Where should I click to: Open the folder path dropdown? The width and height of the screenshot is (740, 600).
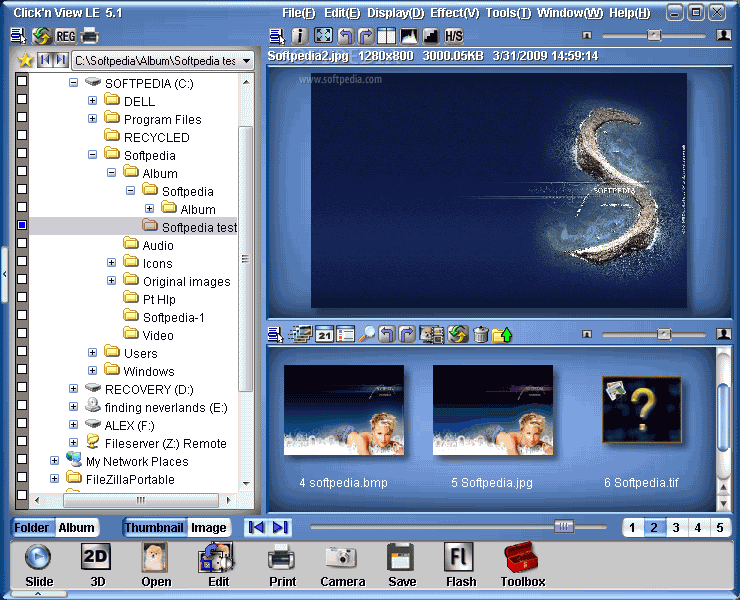point(246,61)
